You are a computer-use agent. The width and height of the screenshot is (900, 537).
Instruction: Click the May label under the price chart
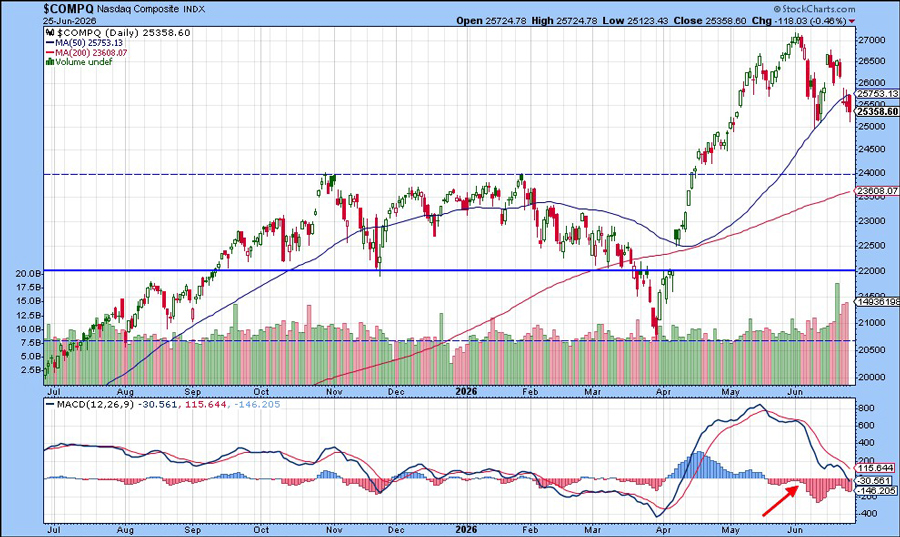[x=731, y=392]
